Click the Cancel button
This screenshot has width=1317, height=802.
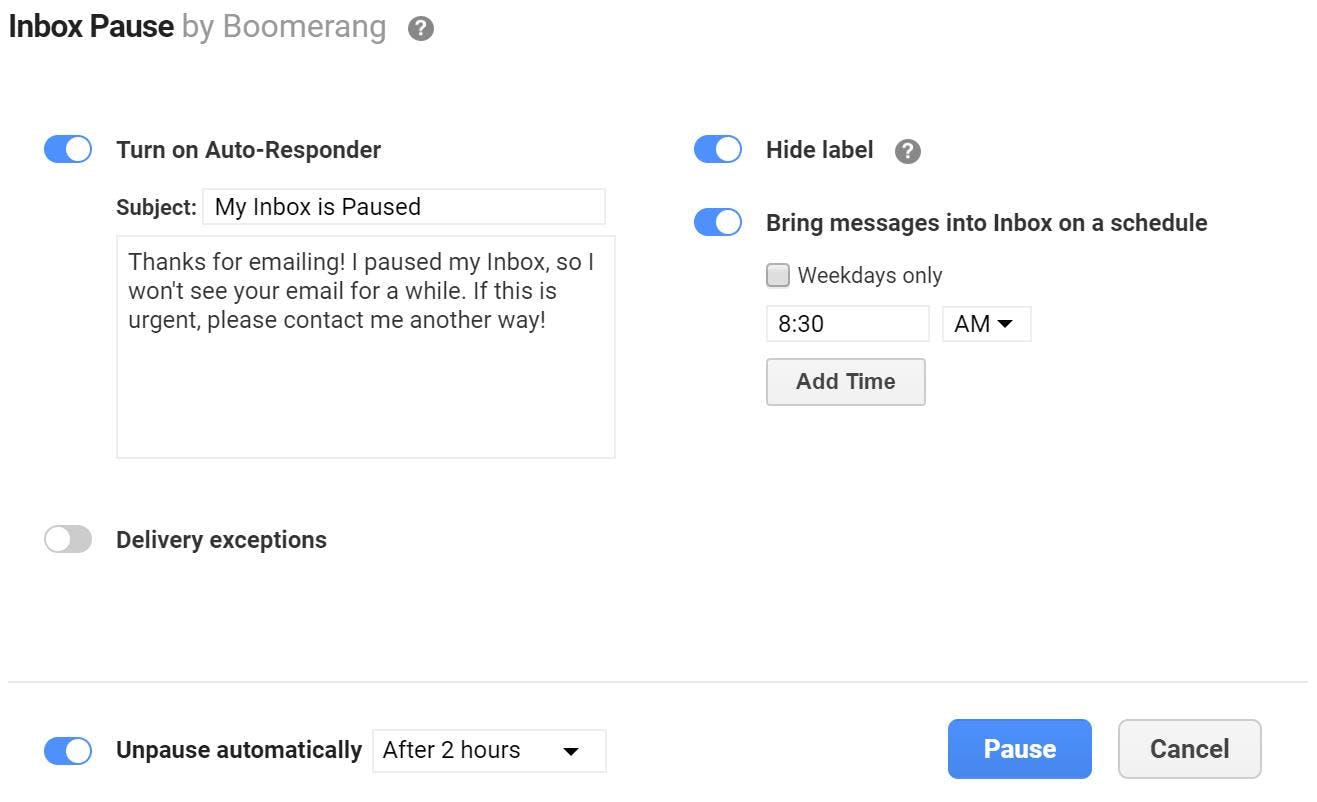click(1189, 749)
